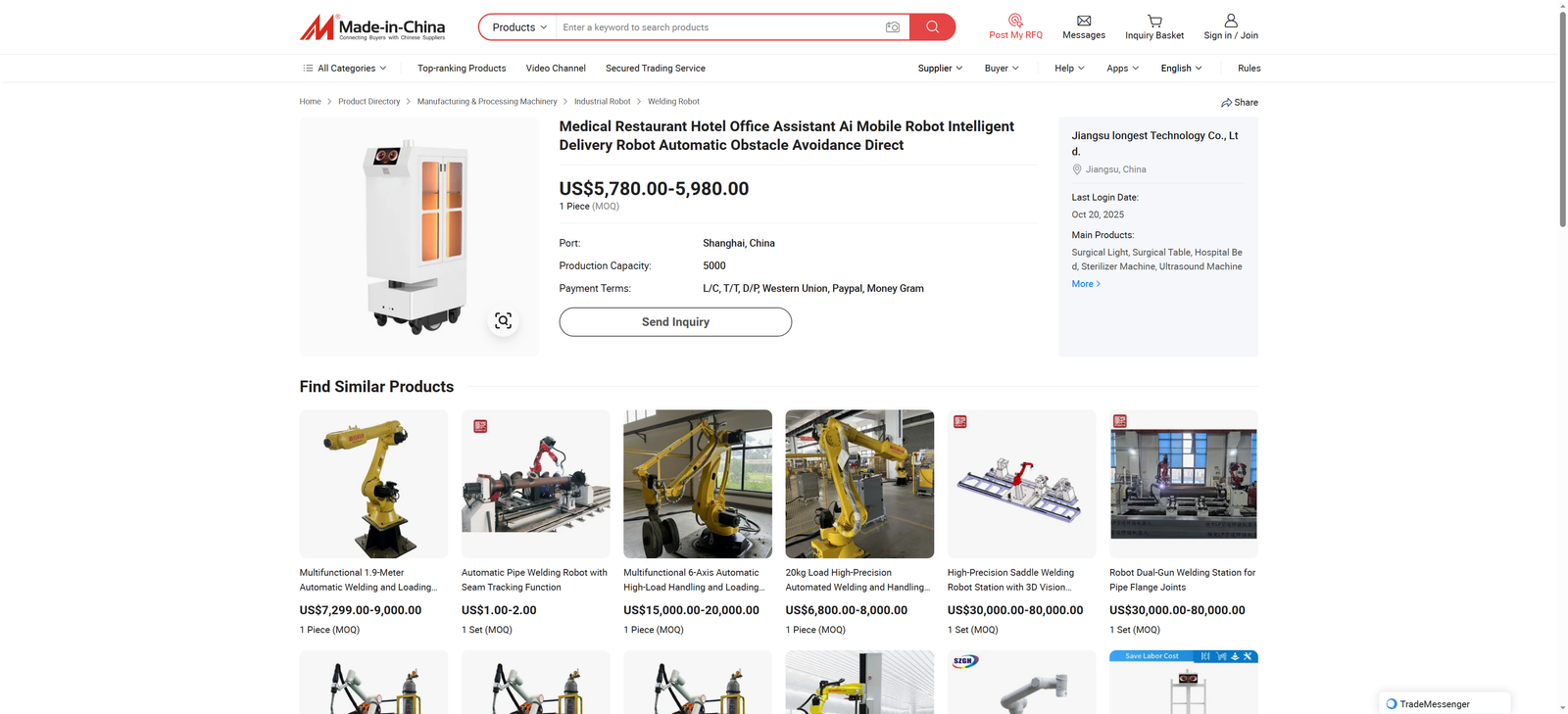Open the Inquiry Basket cart icon
The height and width of the screenshot is (714, 1568).
(x=1153, y=21)
